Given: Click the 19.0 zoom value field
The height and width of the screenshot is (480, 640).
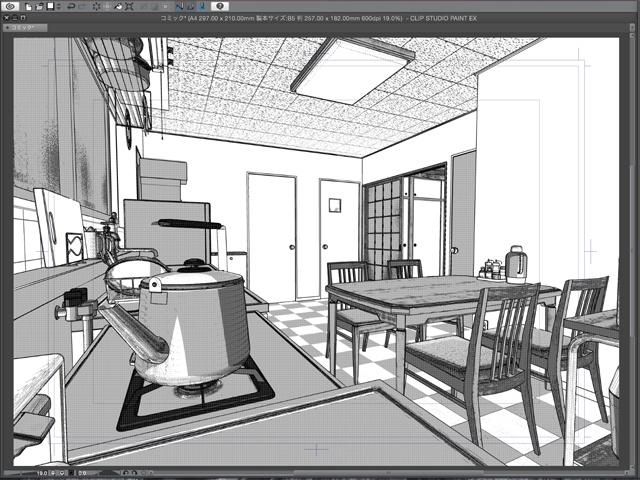Looking at the screenshot, I should [x=42, y=473].
